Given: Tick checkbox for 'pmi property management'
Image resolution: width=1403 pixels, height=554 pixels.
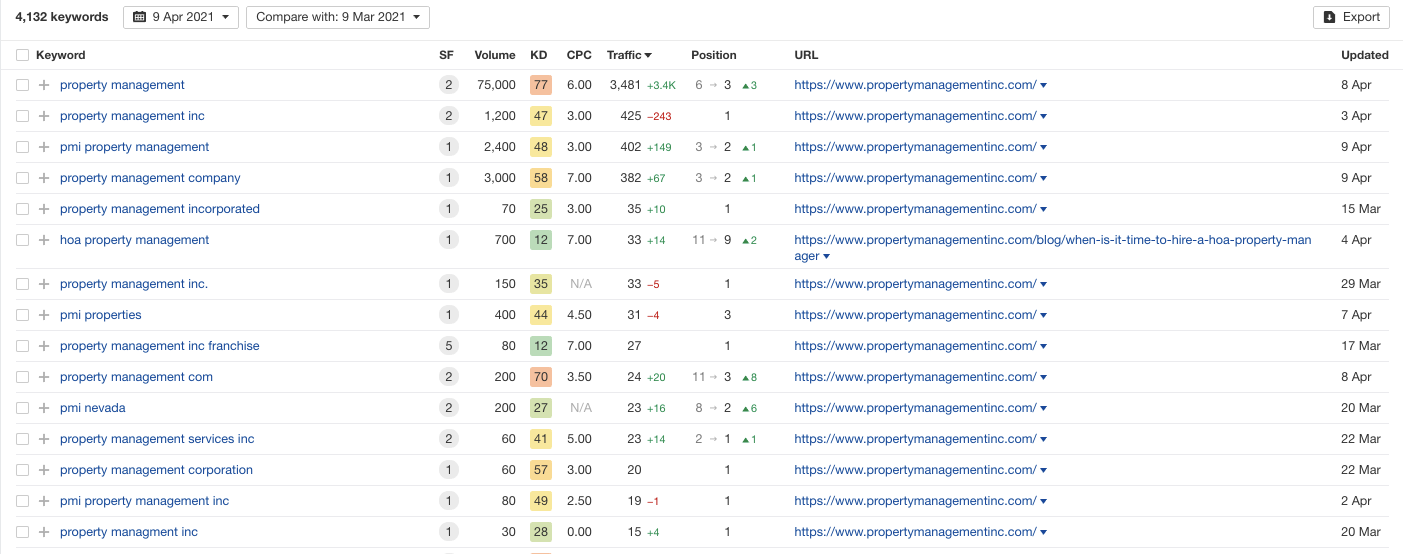Looking at the screenshot, I should [22, 147].
